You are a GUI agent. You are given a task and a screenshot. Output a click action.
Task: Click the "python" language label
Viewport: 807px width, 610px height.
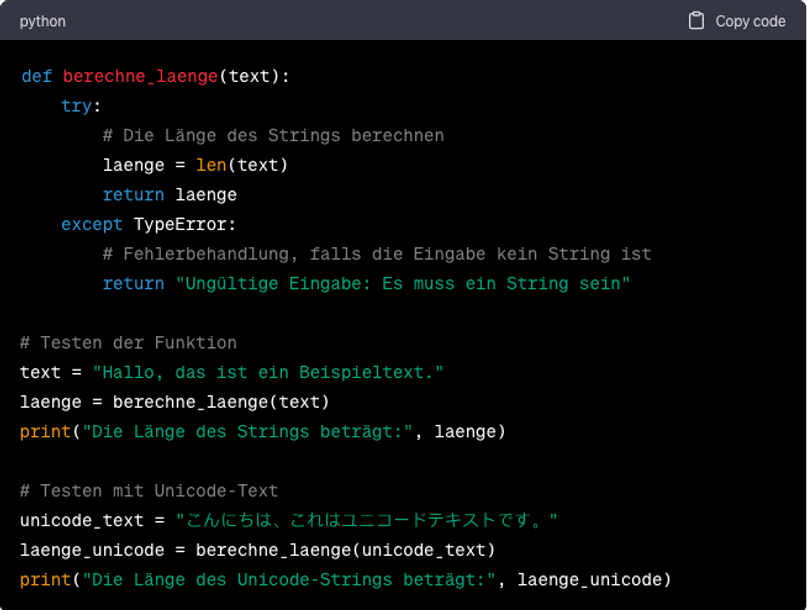point(42,21)
